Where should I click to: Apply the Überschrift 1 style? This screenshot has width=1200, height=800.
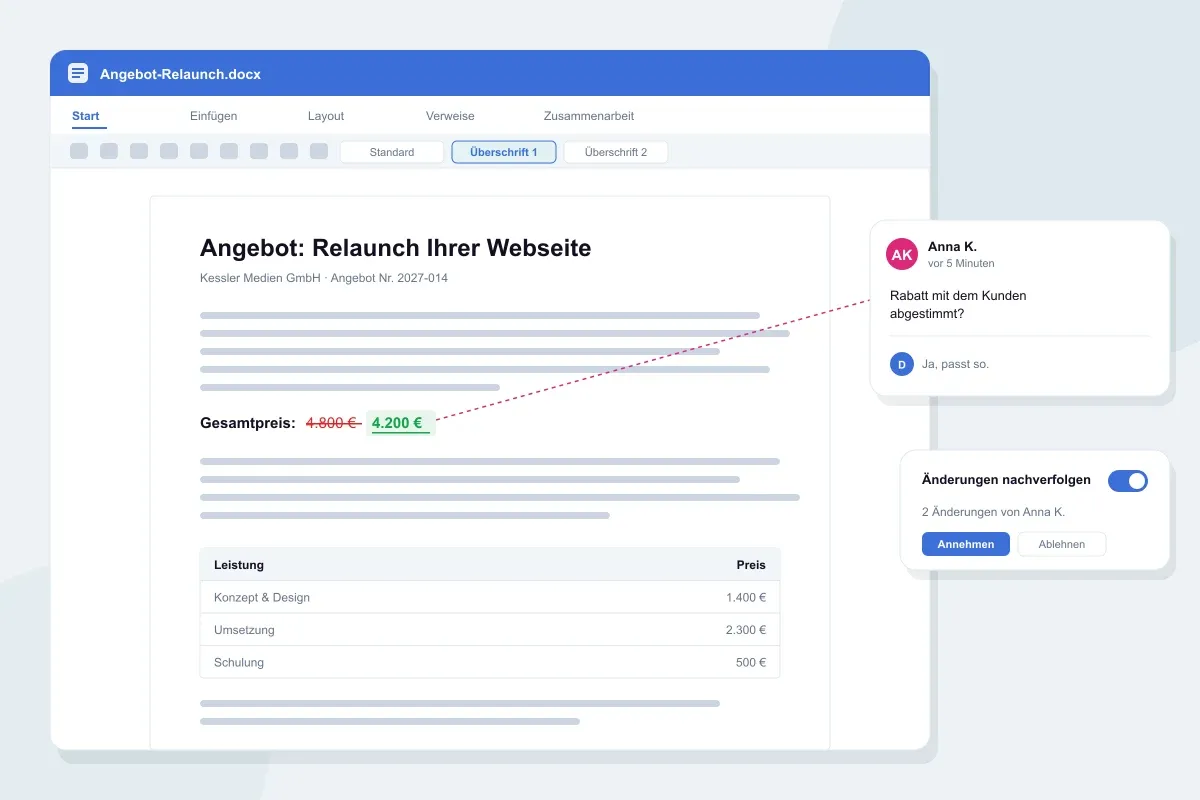504,152
